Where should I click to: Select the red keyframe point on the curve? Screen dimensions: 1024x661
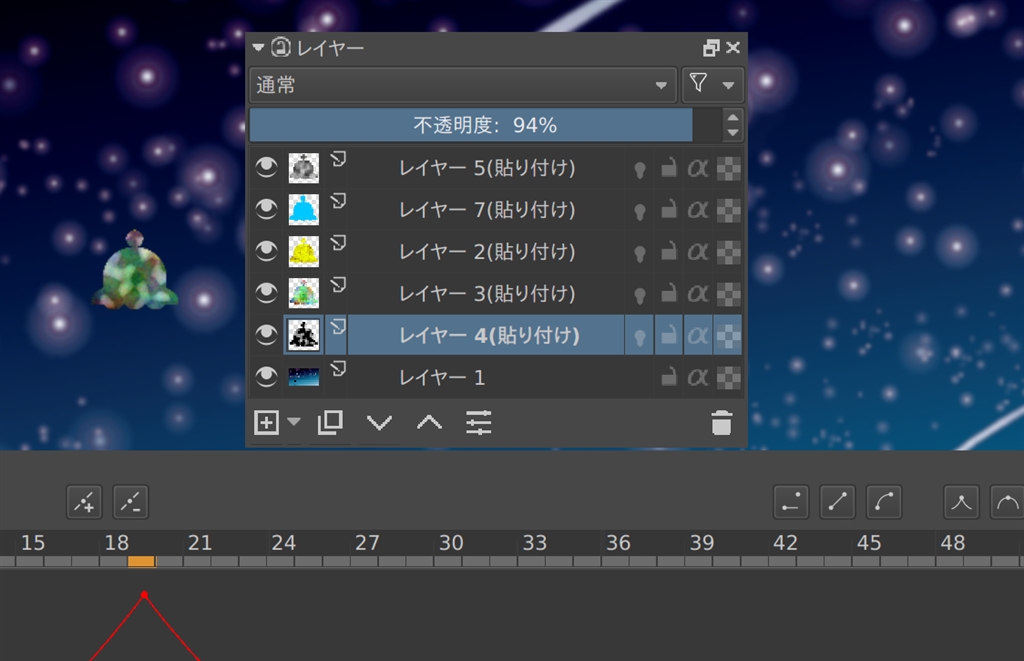(144, 595)
